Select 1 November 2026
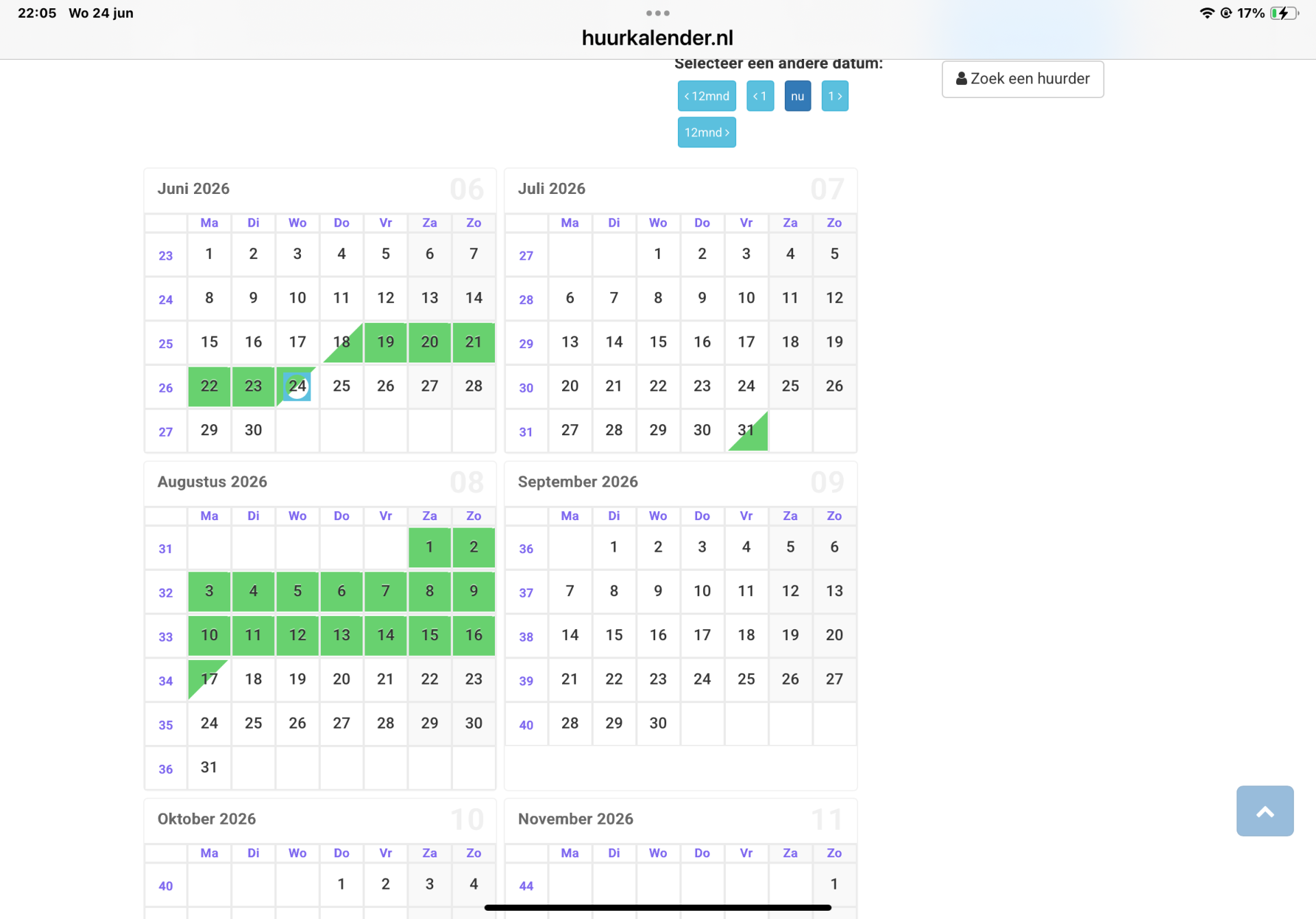 click(834, 884)
